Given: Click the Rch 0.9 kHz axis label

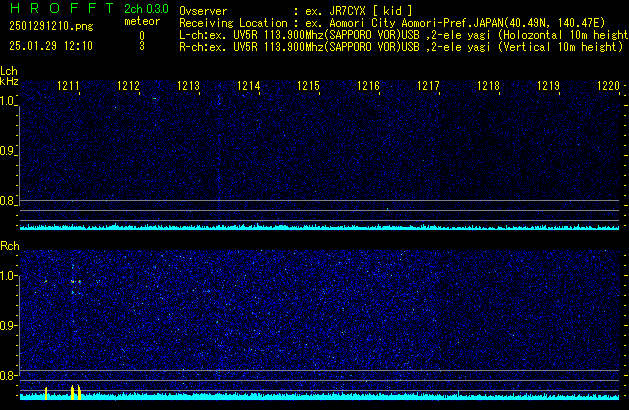Looking at the screenshot, I should coord(7,325).
